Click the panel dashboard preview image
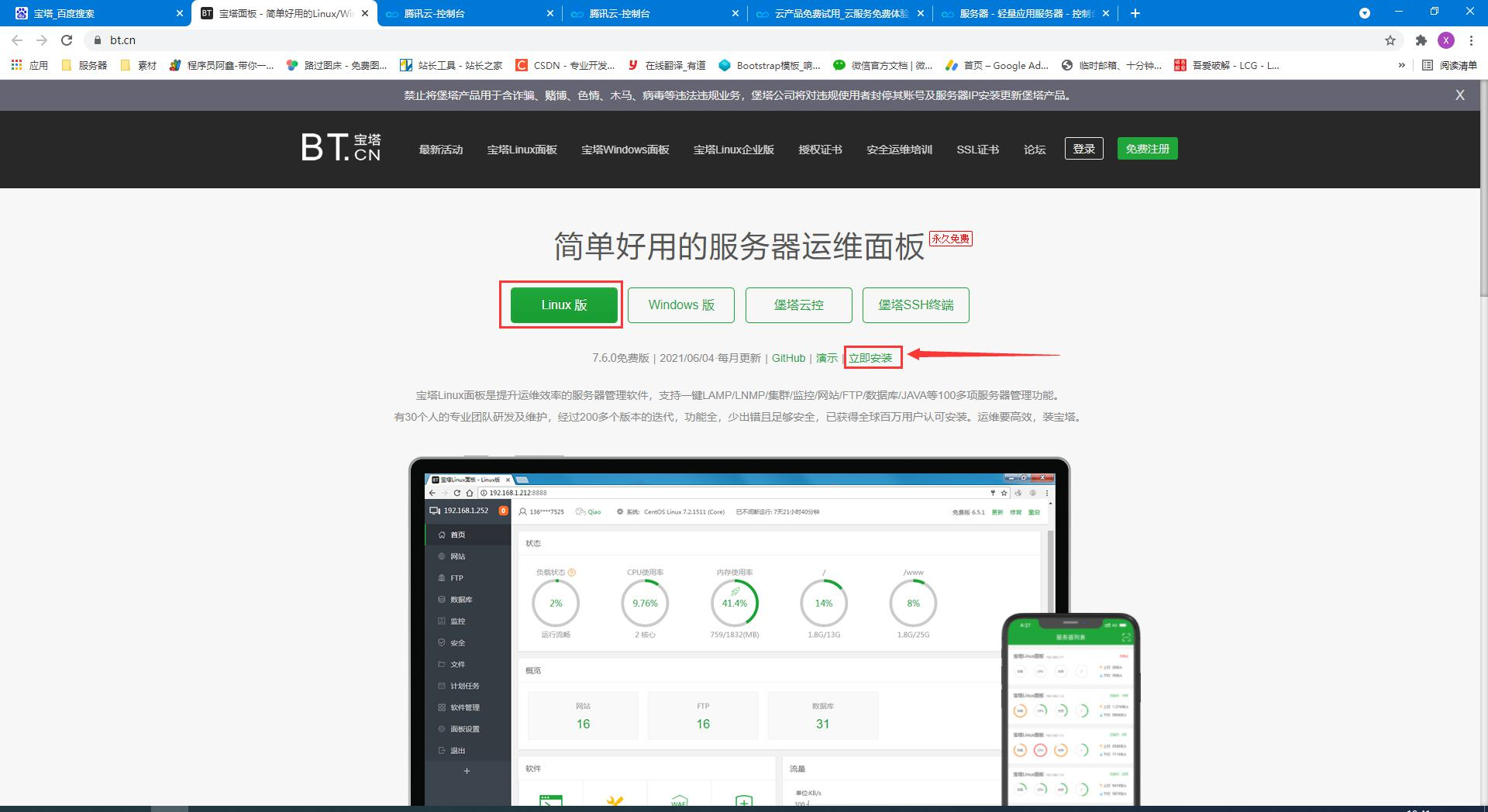Screen dimensions: 1488x812 tap(739, 631)
